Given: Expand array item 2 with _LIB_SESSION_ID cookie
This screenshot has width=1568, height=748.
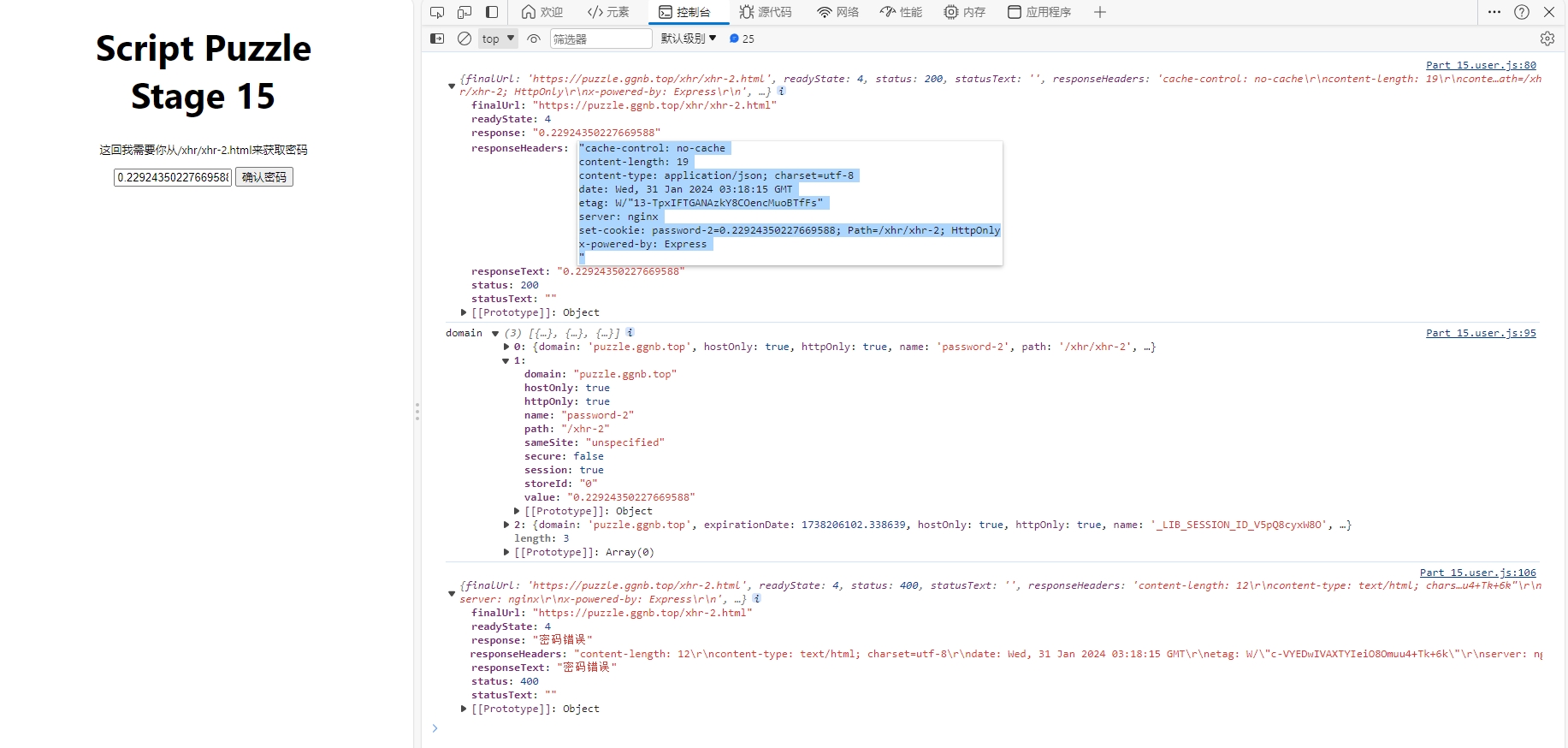Looking at the screenshot, I should [x=506, y=525].
